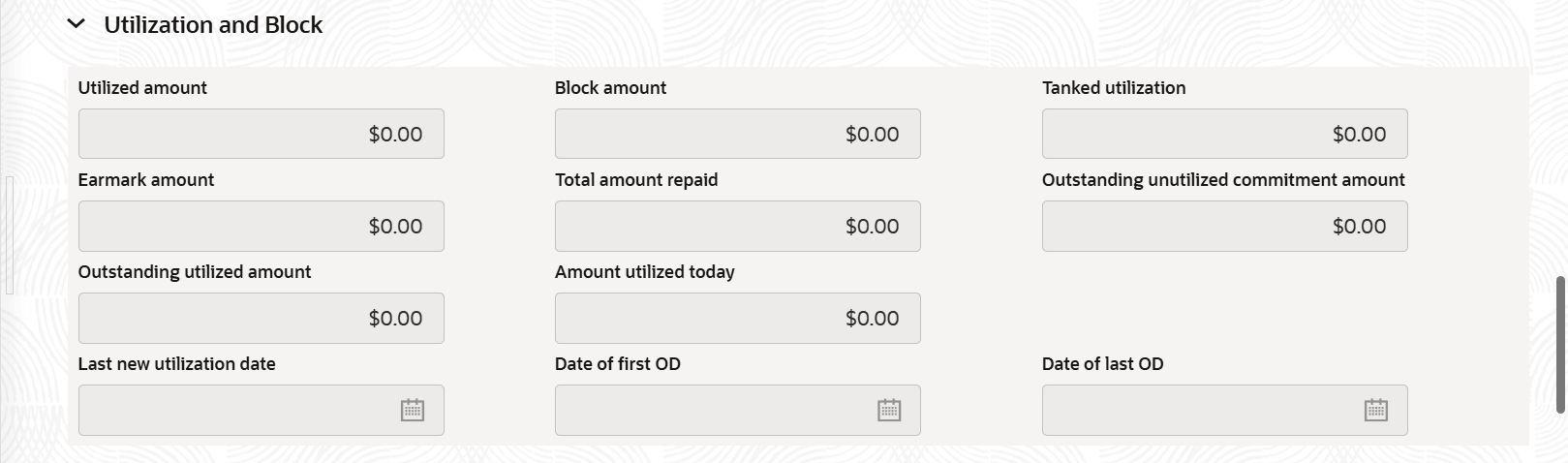Select Outstanding unutilized commitment amount field
This screenshot has width=1568, height=463.
click(x=1224, y=226)
